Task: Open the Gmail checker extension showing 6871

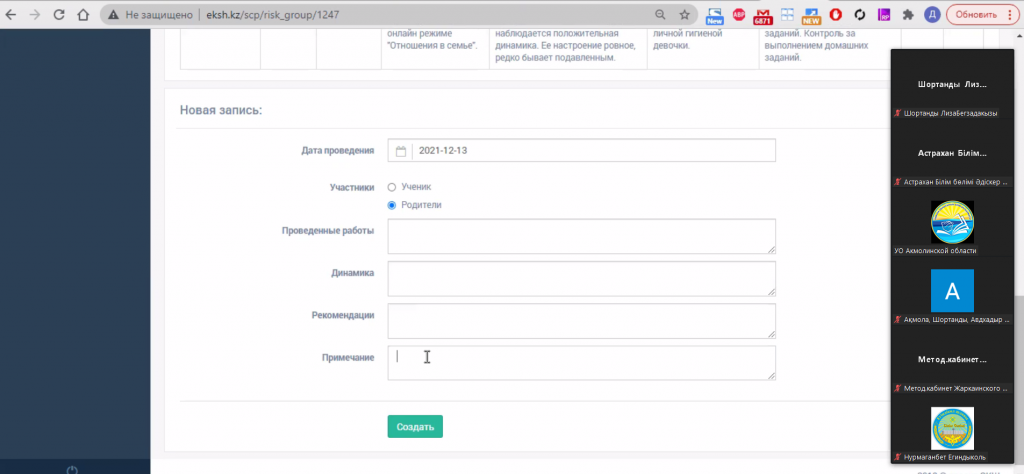Action: click(x=763, y=16)
